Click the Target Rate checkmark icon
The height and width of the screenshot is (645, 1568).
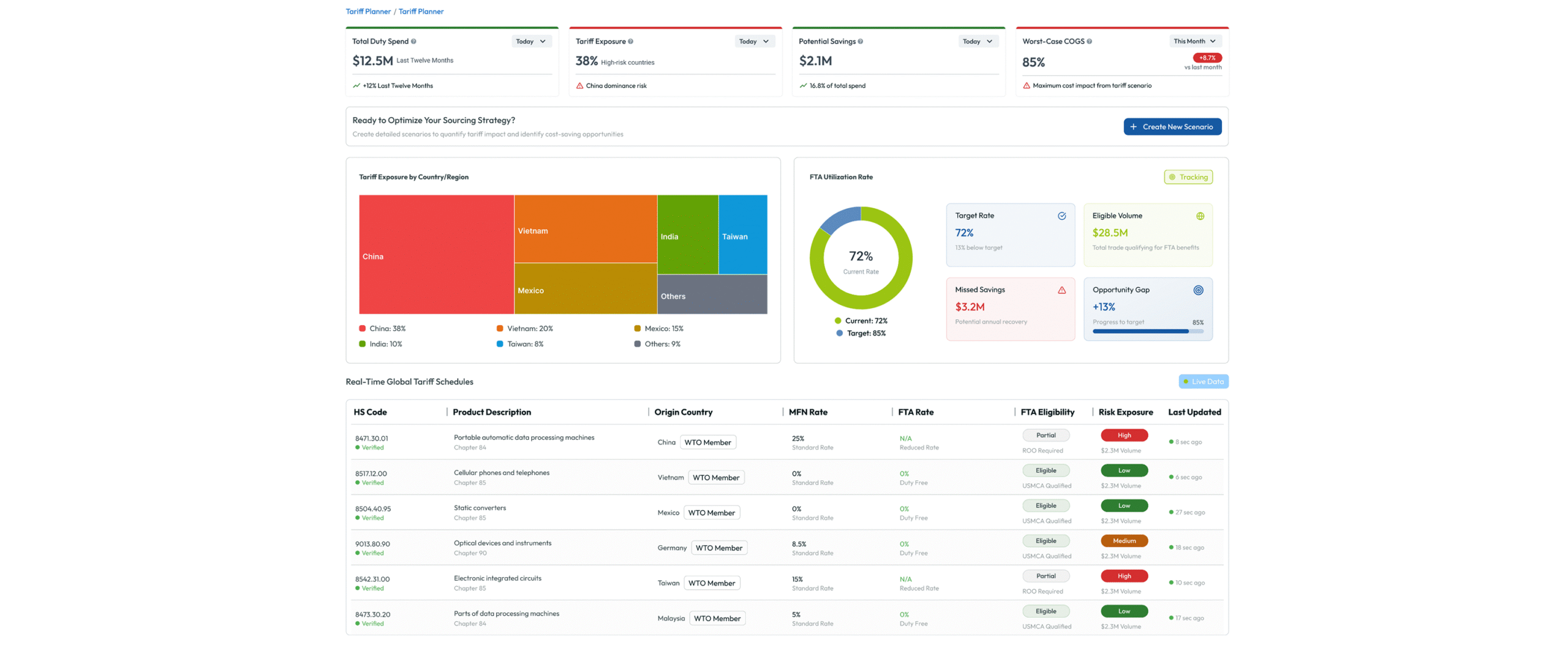tap(1061, 216)
